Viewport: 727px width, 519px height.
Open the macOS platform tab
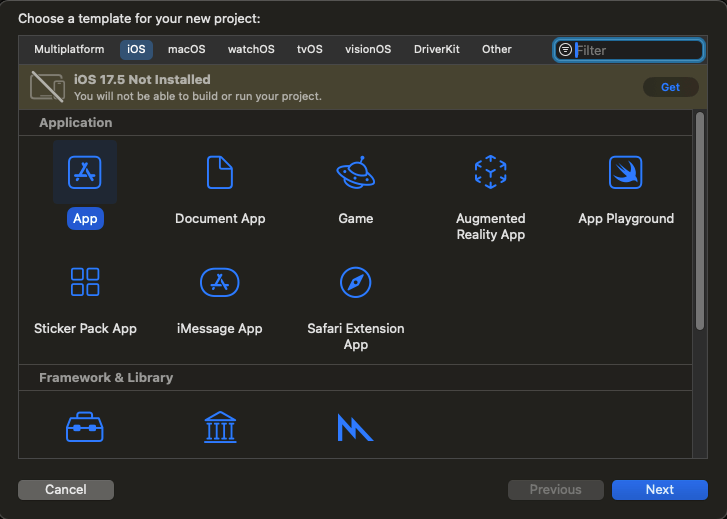[x=187, y=49]
